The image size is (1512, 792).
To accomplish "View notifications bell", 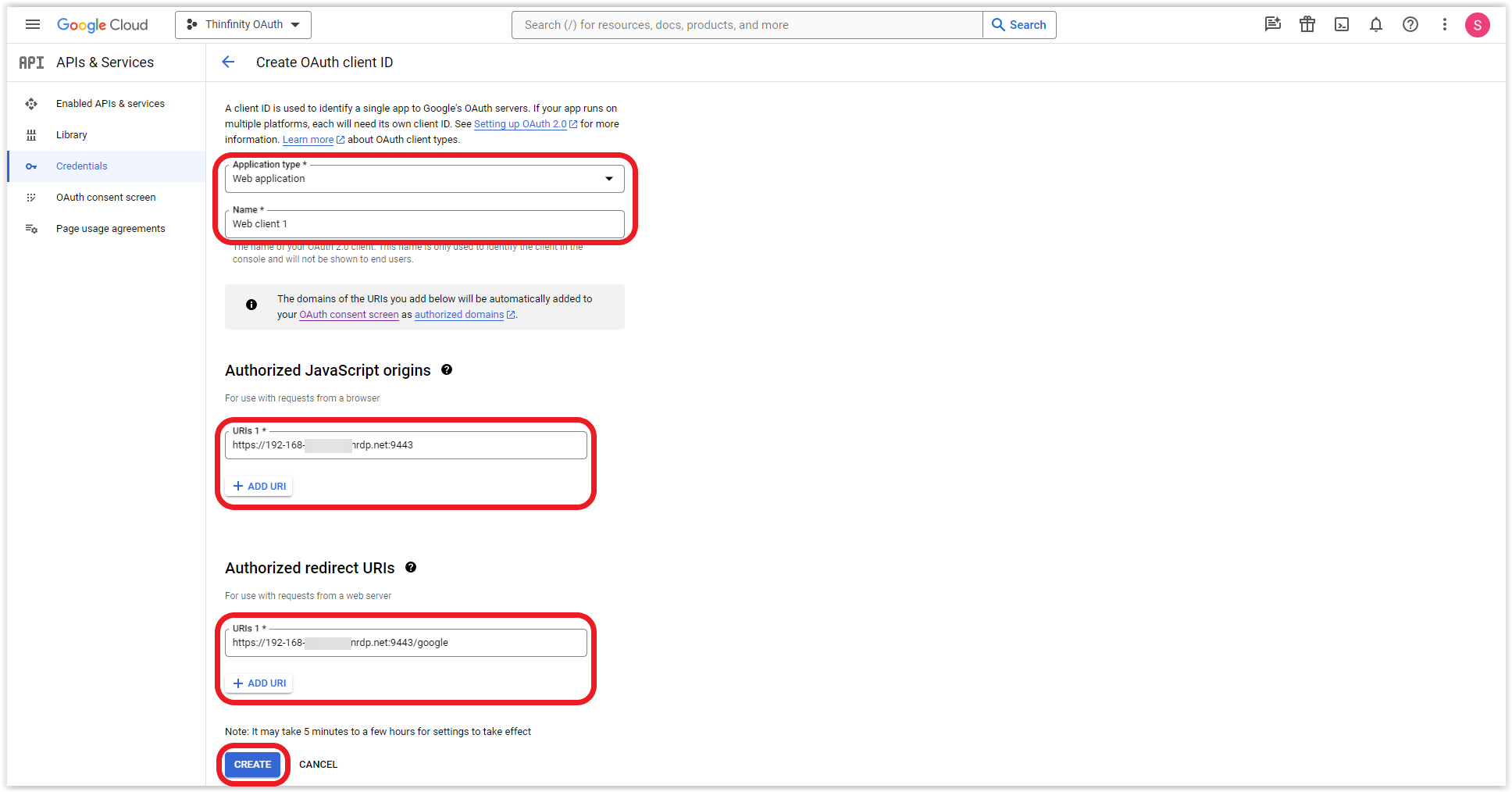I will click(1375, 24).
